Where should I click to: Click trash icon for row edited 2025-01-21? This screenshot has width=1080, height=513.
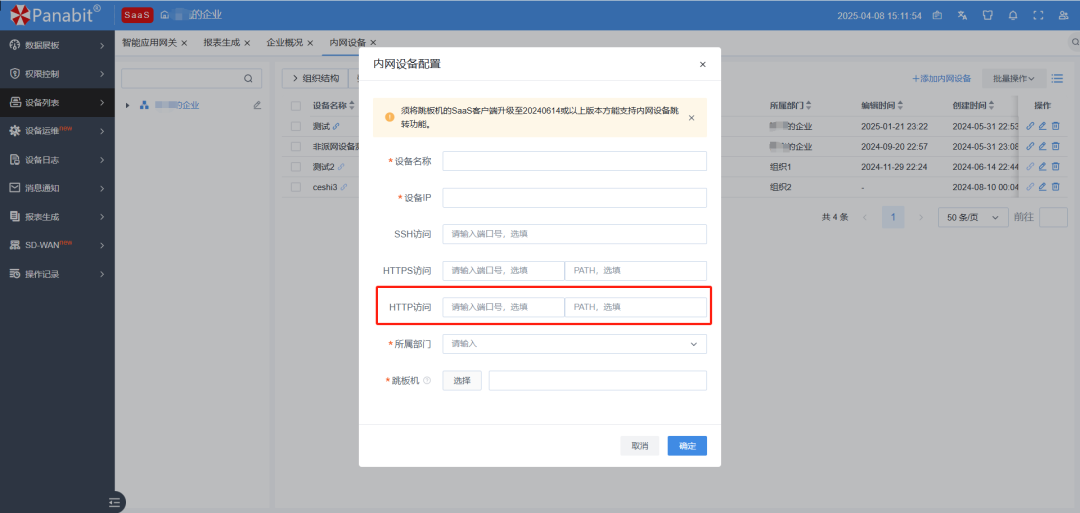click(1055, 127)
